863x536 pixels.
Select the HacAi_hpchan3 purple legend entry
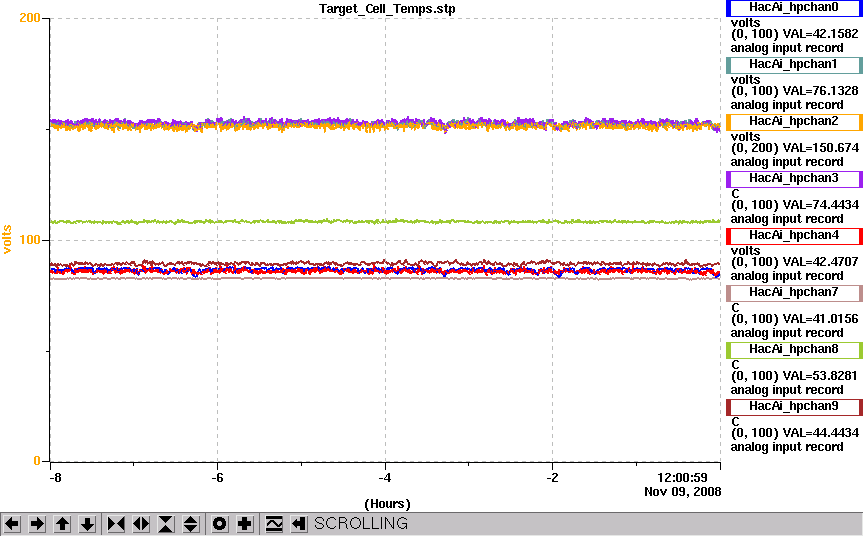794,179
